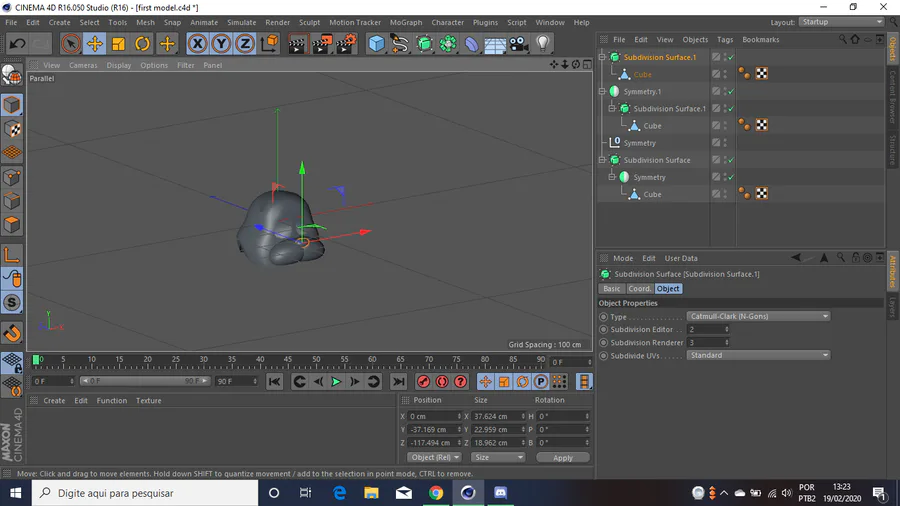The image size is (900, 506).
Task: Collapse the Symmetry.1 tree node
Action: click(603, 92)
